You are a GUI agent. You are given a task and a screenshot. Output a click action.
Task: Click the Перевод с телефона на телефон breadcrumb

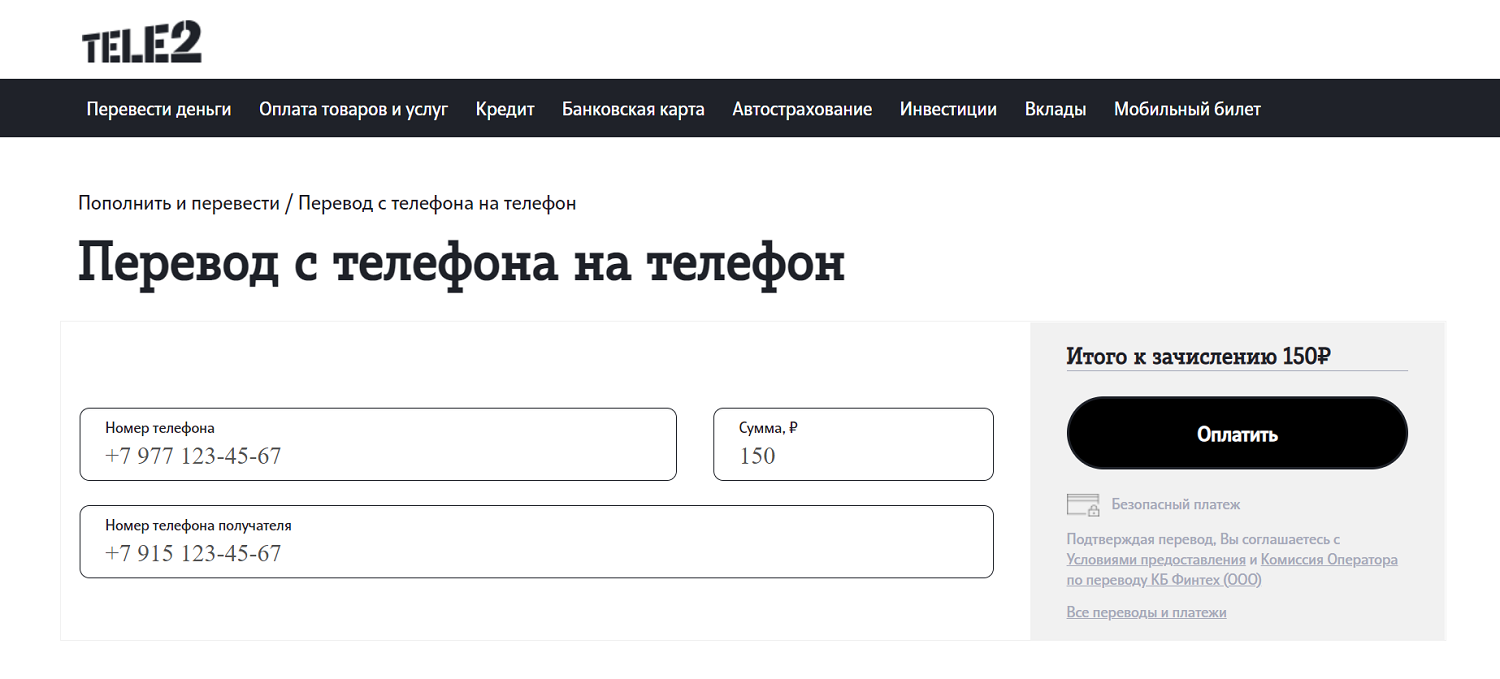pos(437,203)
